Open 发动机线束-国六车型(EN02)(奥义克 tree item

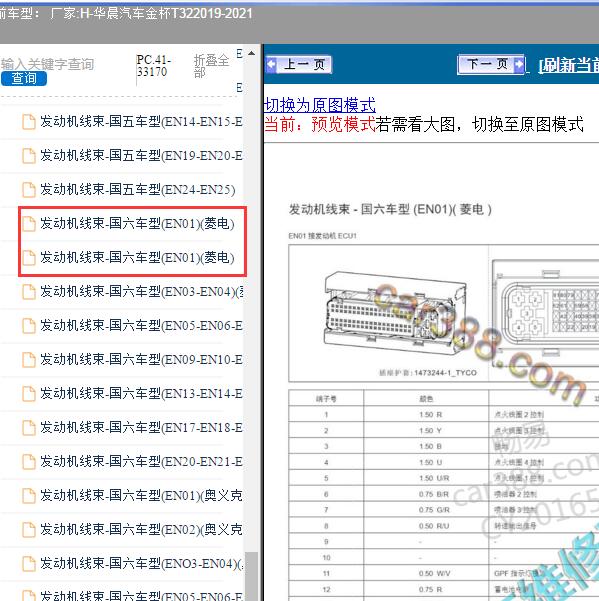[x=141, y=529]
